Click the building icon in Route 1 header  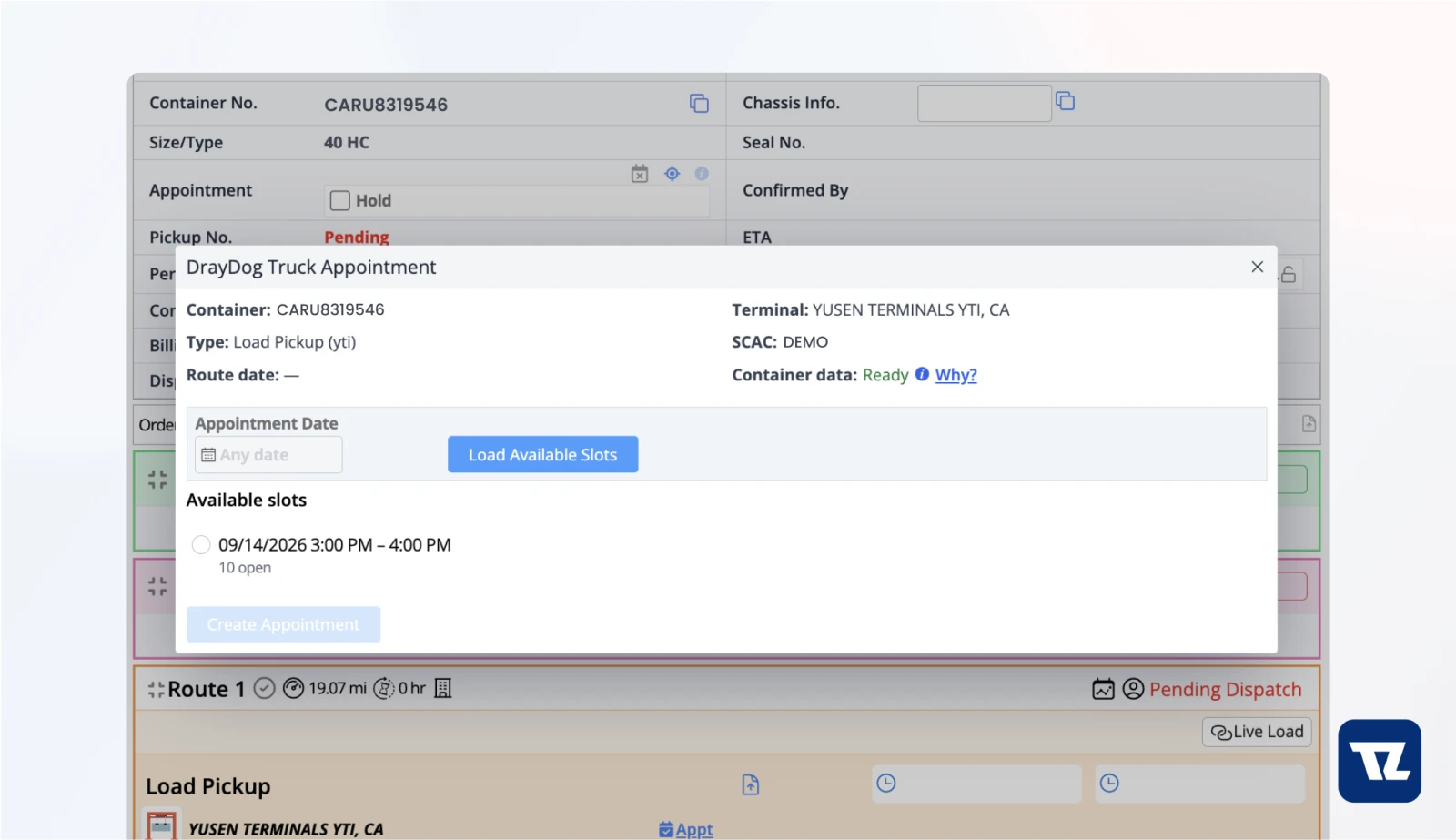(x=443, y=689)
